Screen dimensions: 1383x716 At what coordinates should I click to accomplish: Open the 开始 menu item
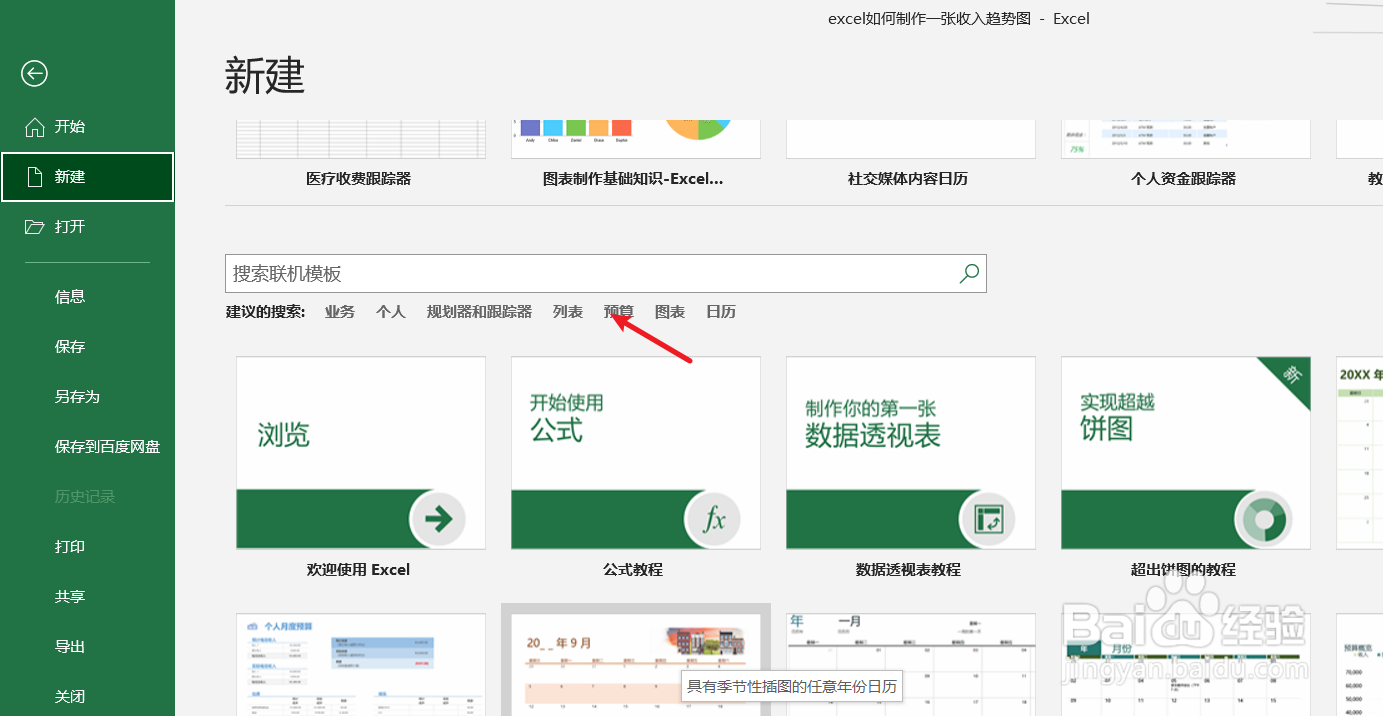point(87,127)
